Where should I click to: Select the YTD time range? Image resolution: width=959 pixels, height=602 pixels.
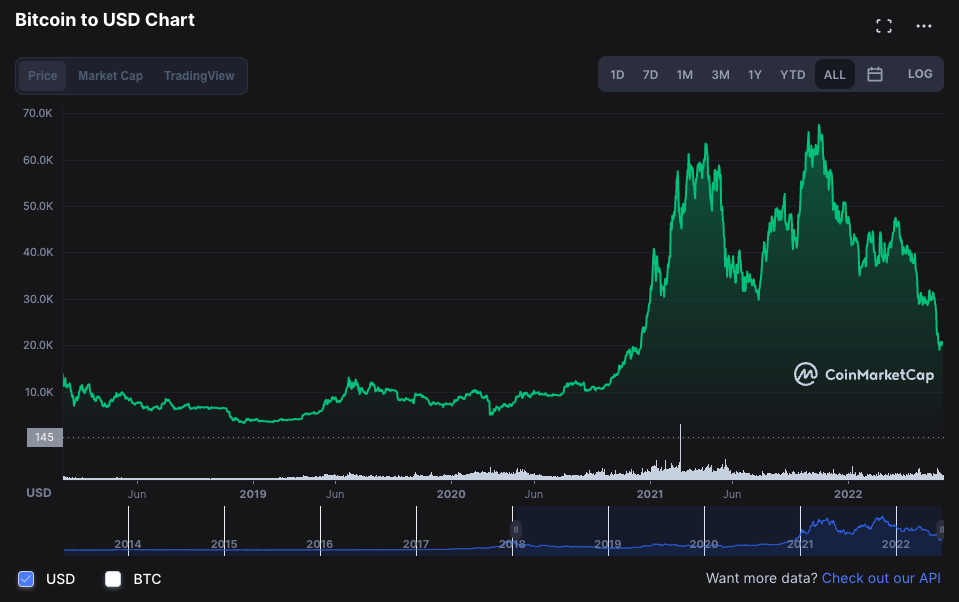click(x=792, y=74)
